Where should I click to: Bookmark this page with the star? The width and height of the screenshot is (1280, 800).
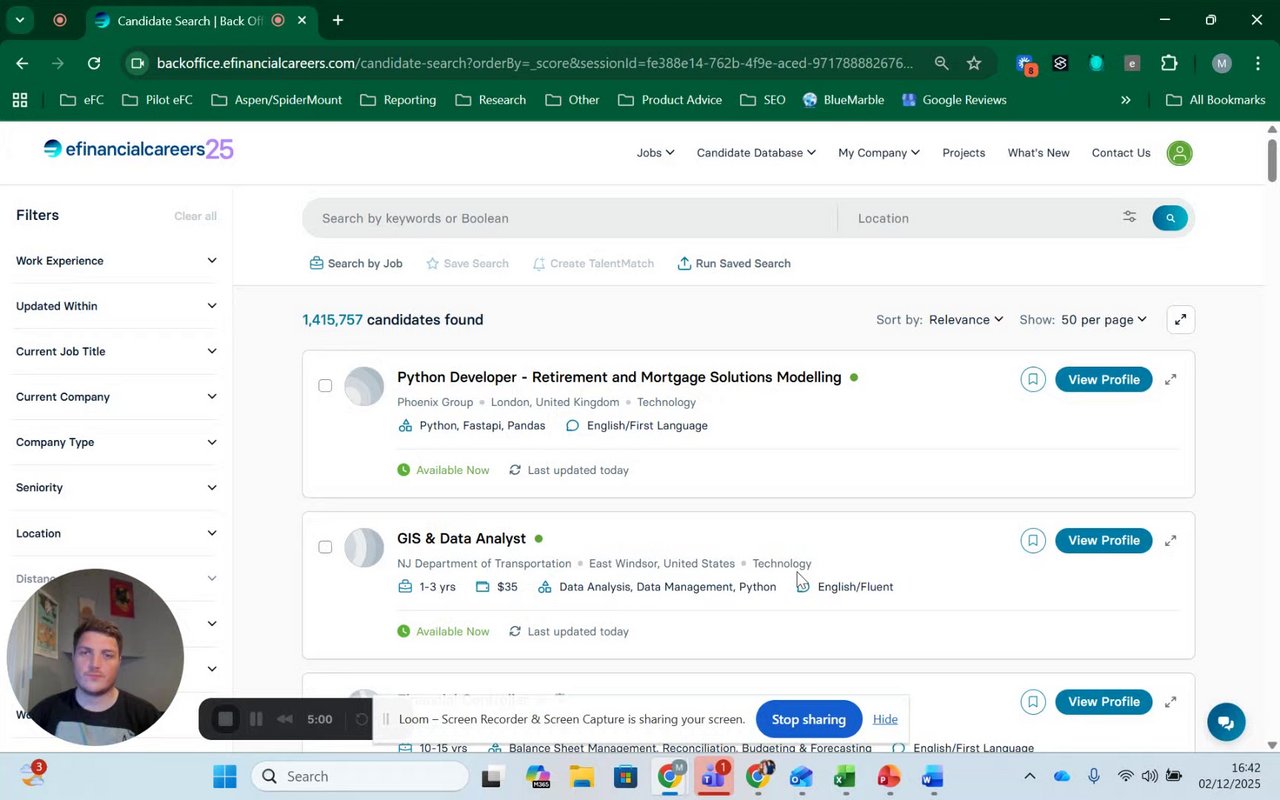click(974, 63)
